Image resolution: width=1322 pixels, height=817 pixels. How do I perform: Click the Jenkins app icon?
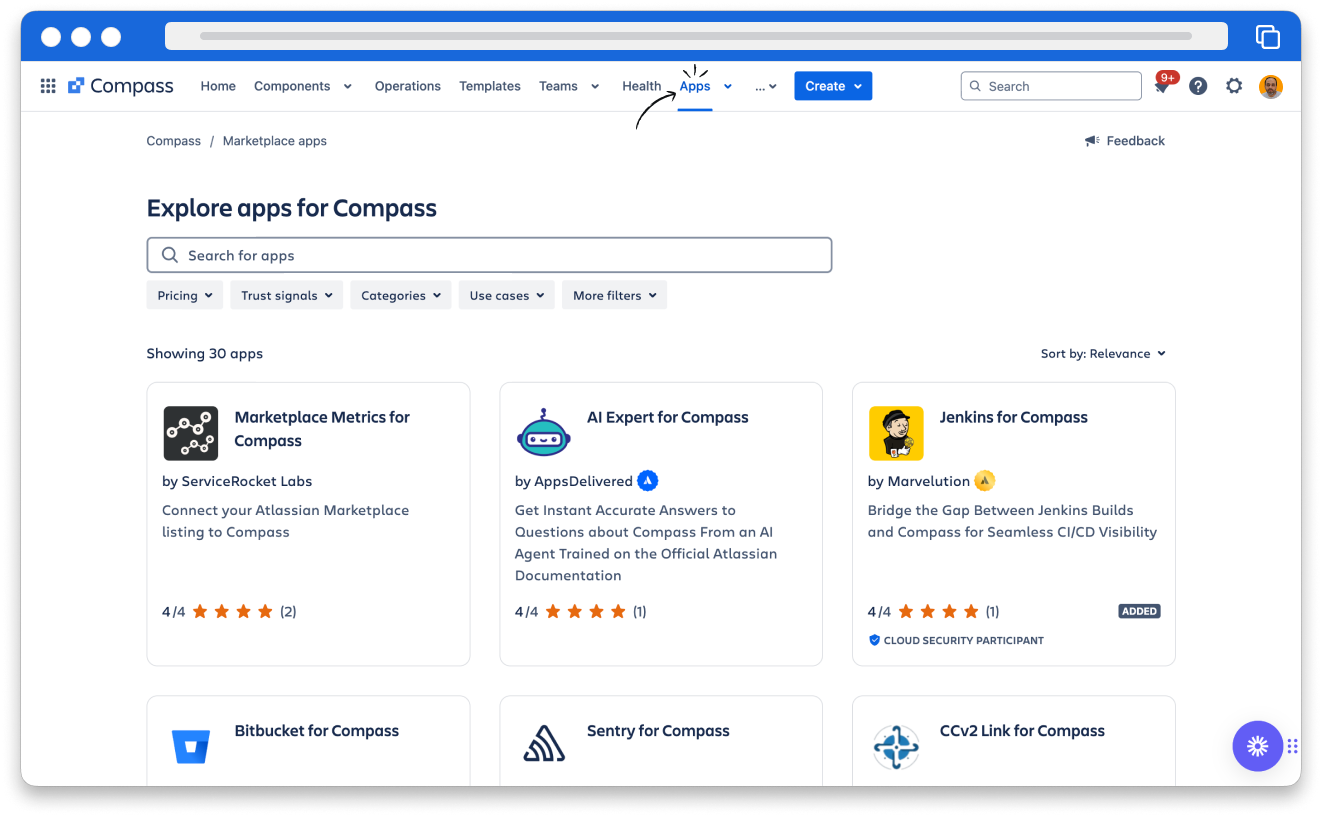(896, 433)
